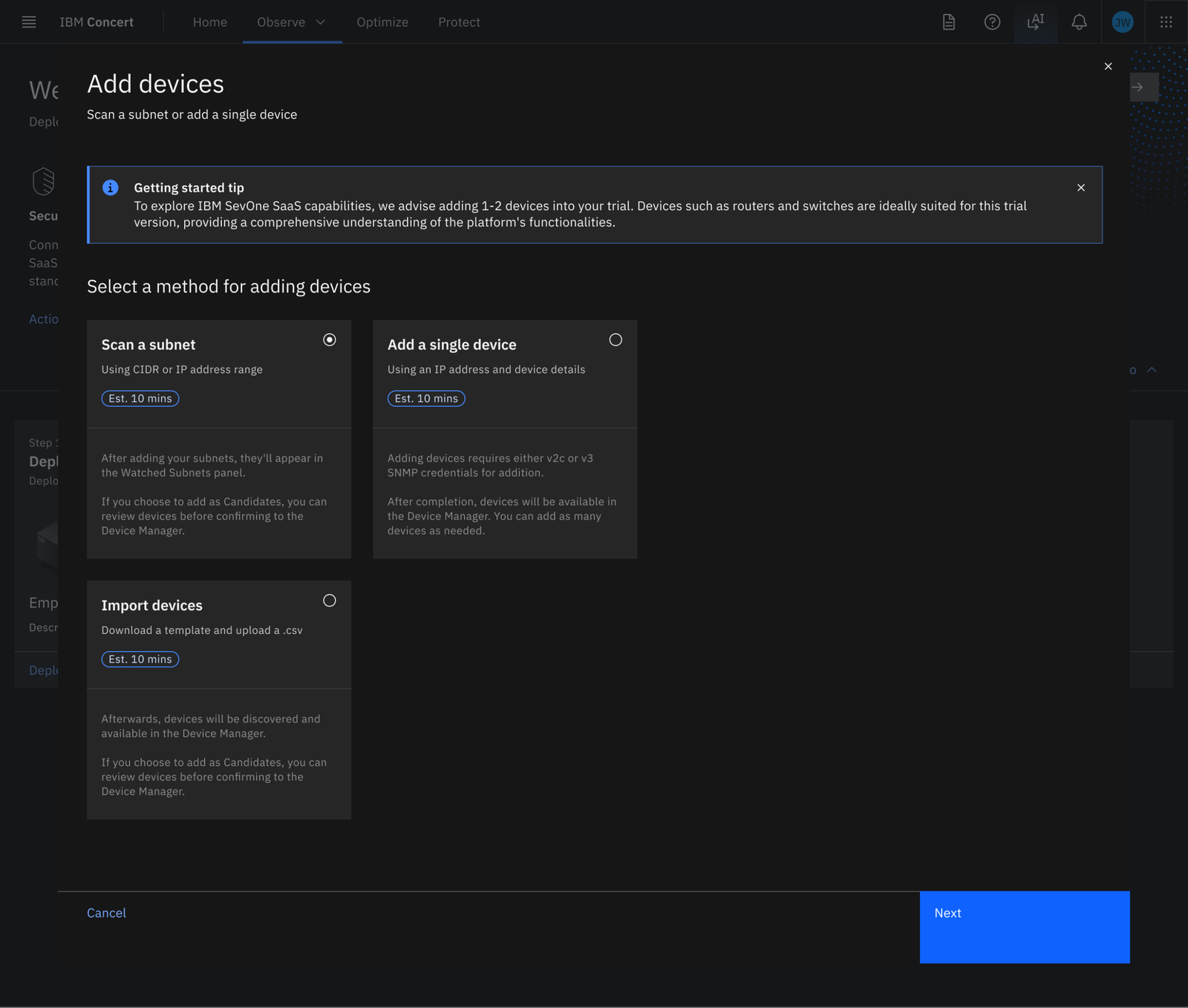The image size is (1188, 1008).
Task: Click the Cancel link
Action: pos(106,913)
